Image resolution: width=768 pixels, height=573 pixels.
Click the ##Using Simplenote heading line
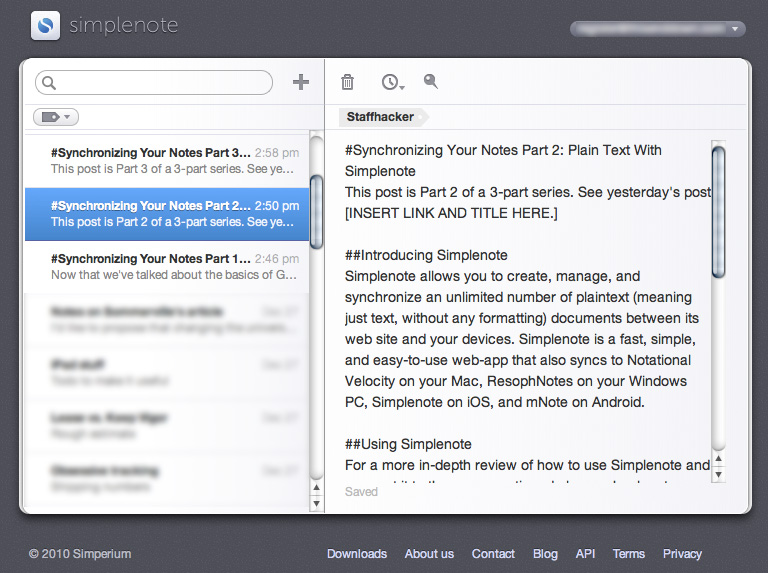click(408, 444)
